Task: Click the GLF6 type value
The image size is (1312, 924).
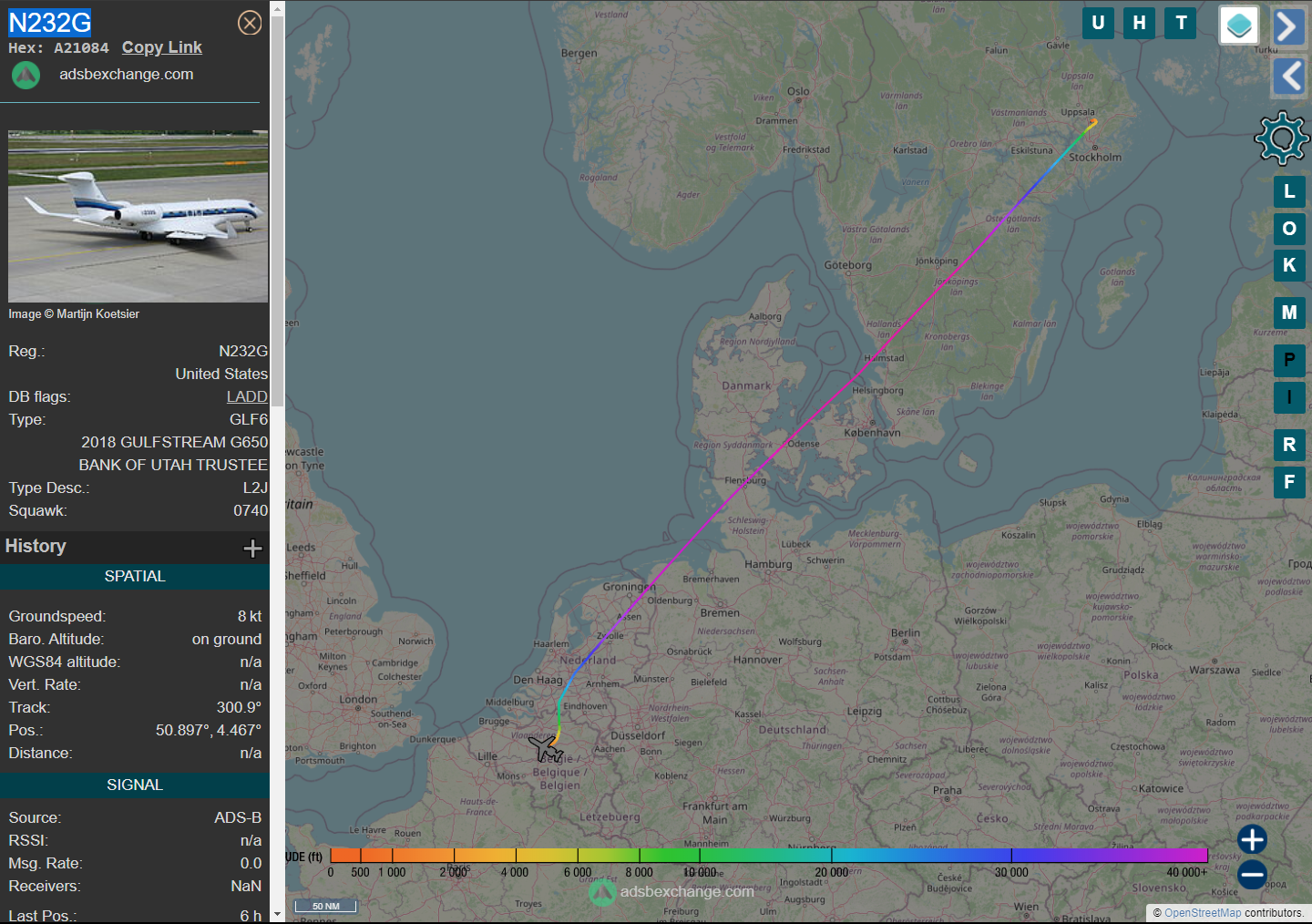Action: pos(249,419)
